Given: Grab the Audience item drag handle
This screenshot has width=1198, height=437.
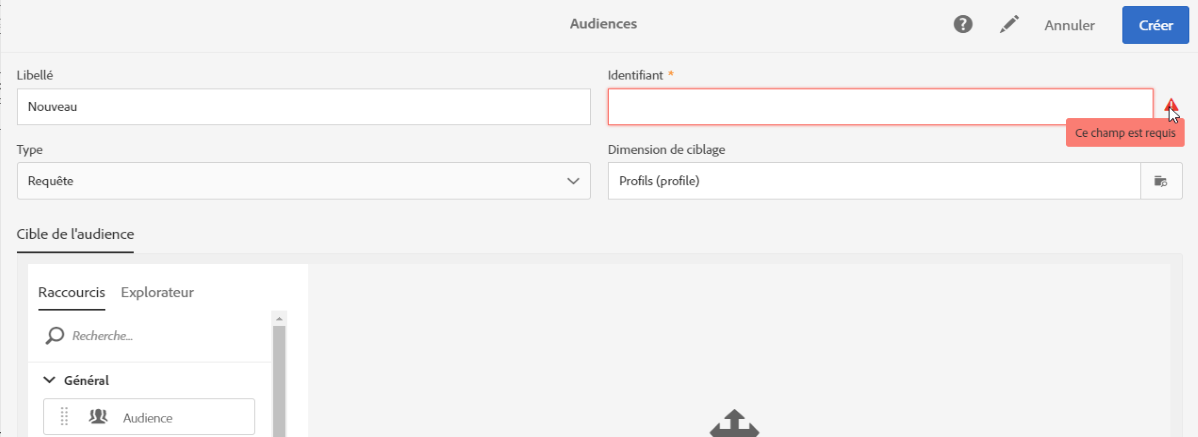Looking at the screenshot, I should click(x=65, y=417).
